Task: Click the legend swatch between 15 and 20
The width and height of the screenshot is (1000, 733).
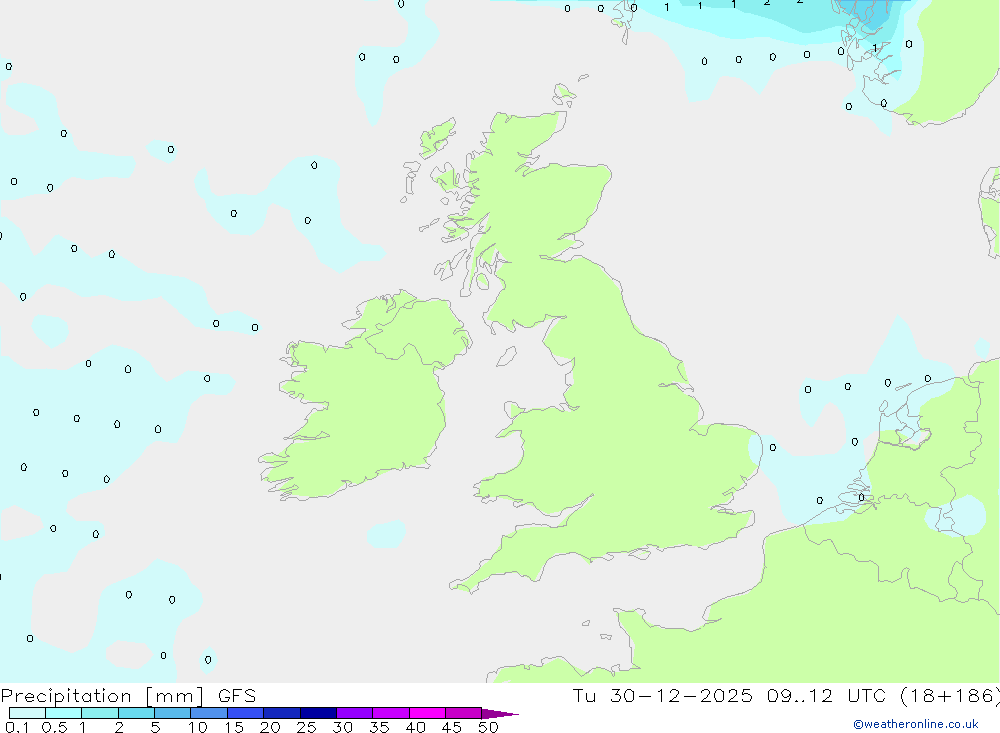Action: coord(246,713)
